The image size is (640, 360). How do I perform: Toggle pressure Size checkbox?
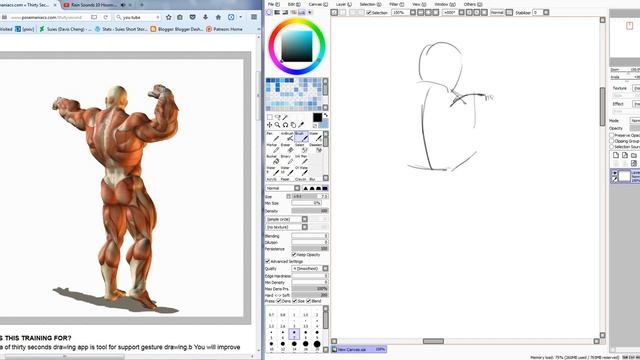click(x=295, y=301)
